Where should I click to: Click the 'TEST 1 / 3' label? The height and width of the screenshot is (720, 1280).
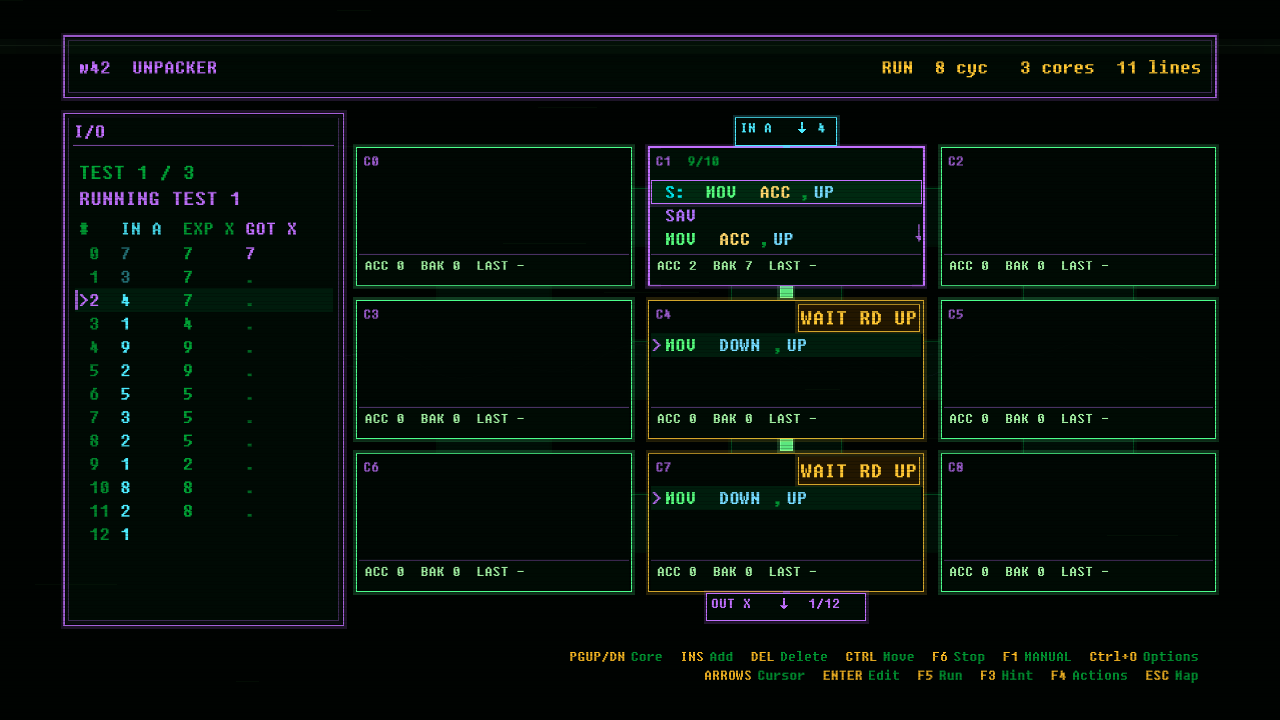coord(137,173)
